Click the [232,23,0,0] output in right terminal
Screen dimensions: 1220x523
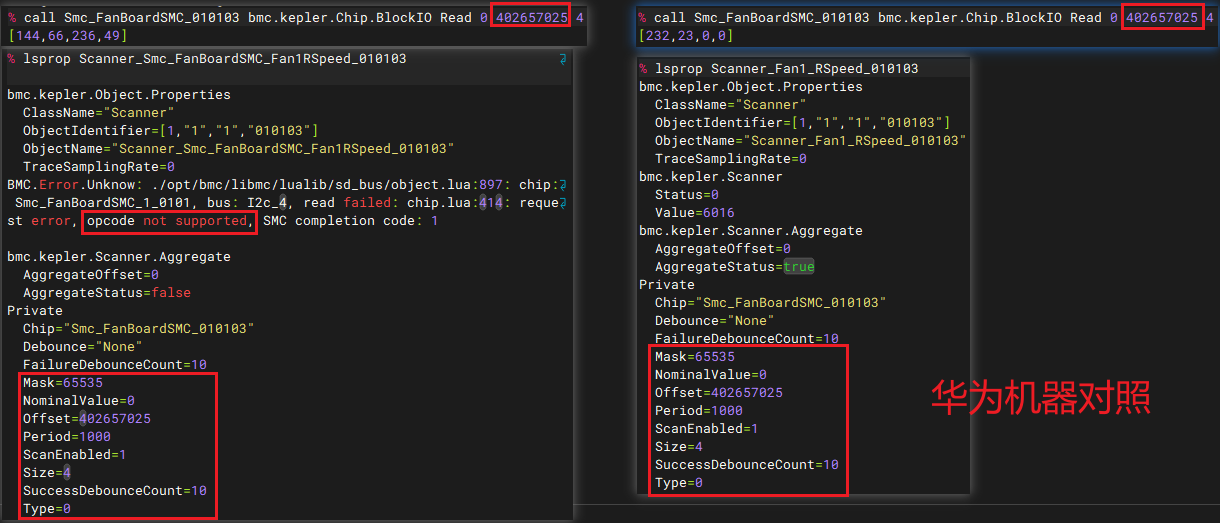click(x=685, y=36)
